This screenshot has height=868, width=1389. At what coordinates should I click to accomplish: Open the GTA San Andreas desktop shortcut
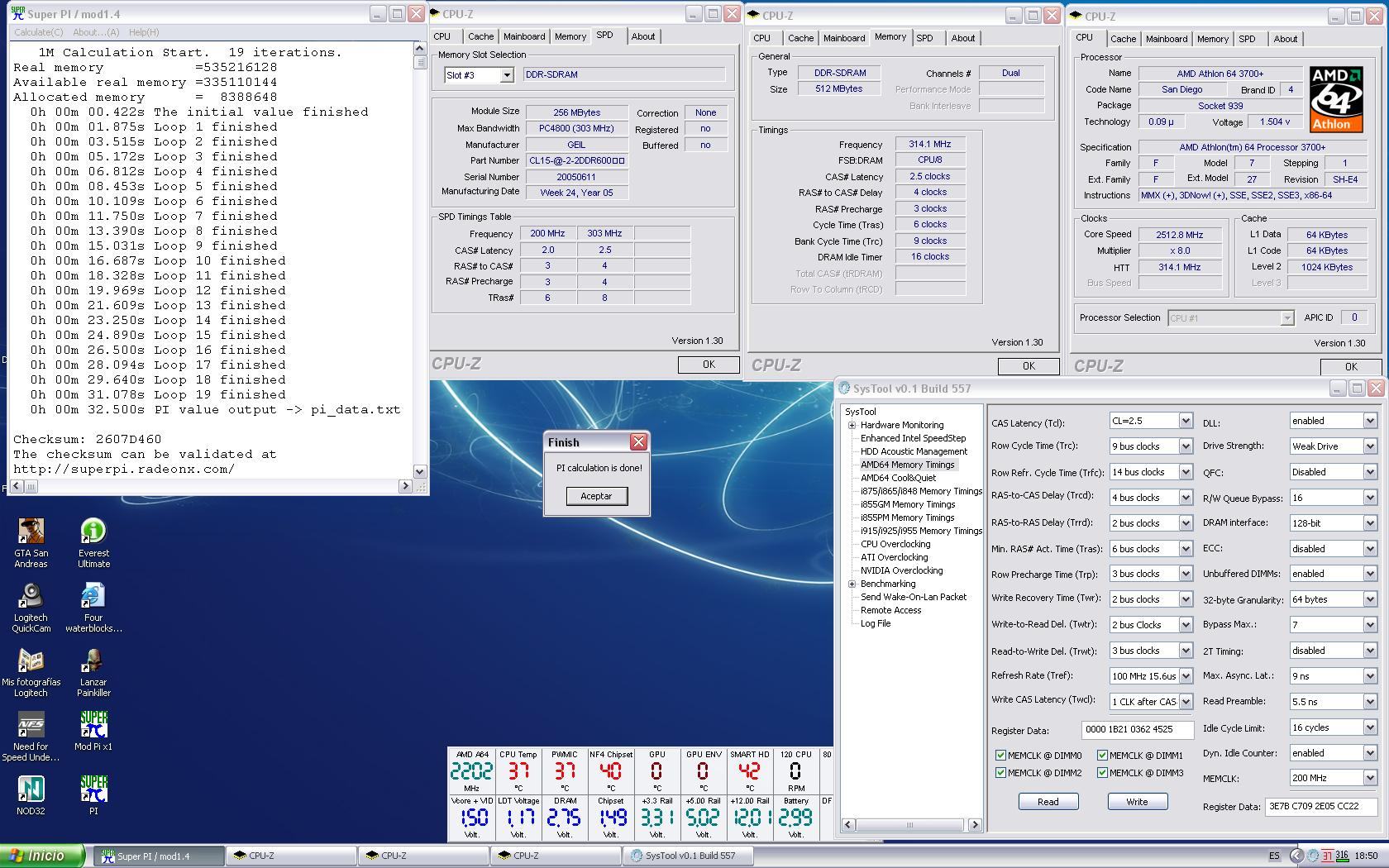pyautogui.click(x=31, y=532)
